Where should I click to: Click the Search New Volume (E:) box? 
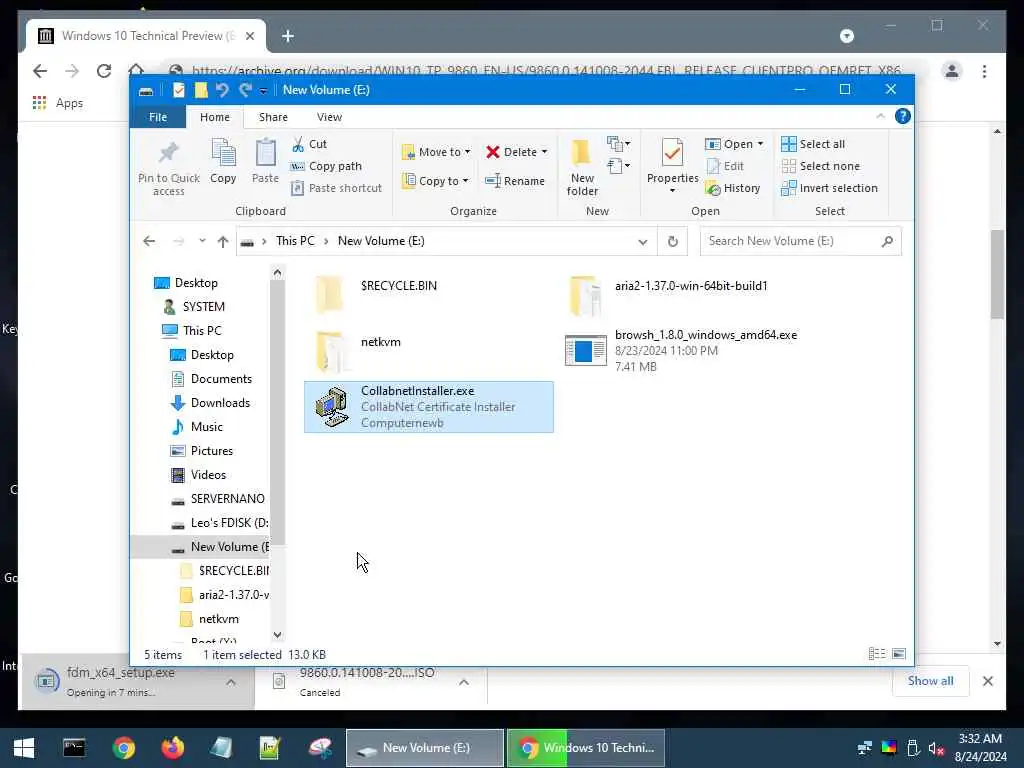(801, 241)
